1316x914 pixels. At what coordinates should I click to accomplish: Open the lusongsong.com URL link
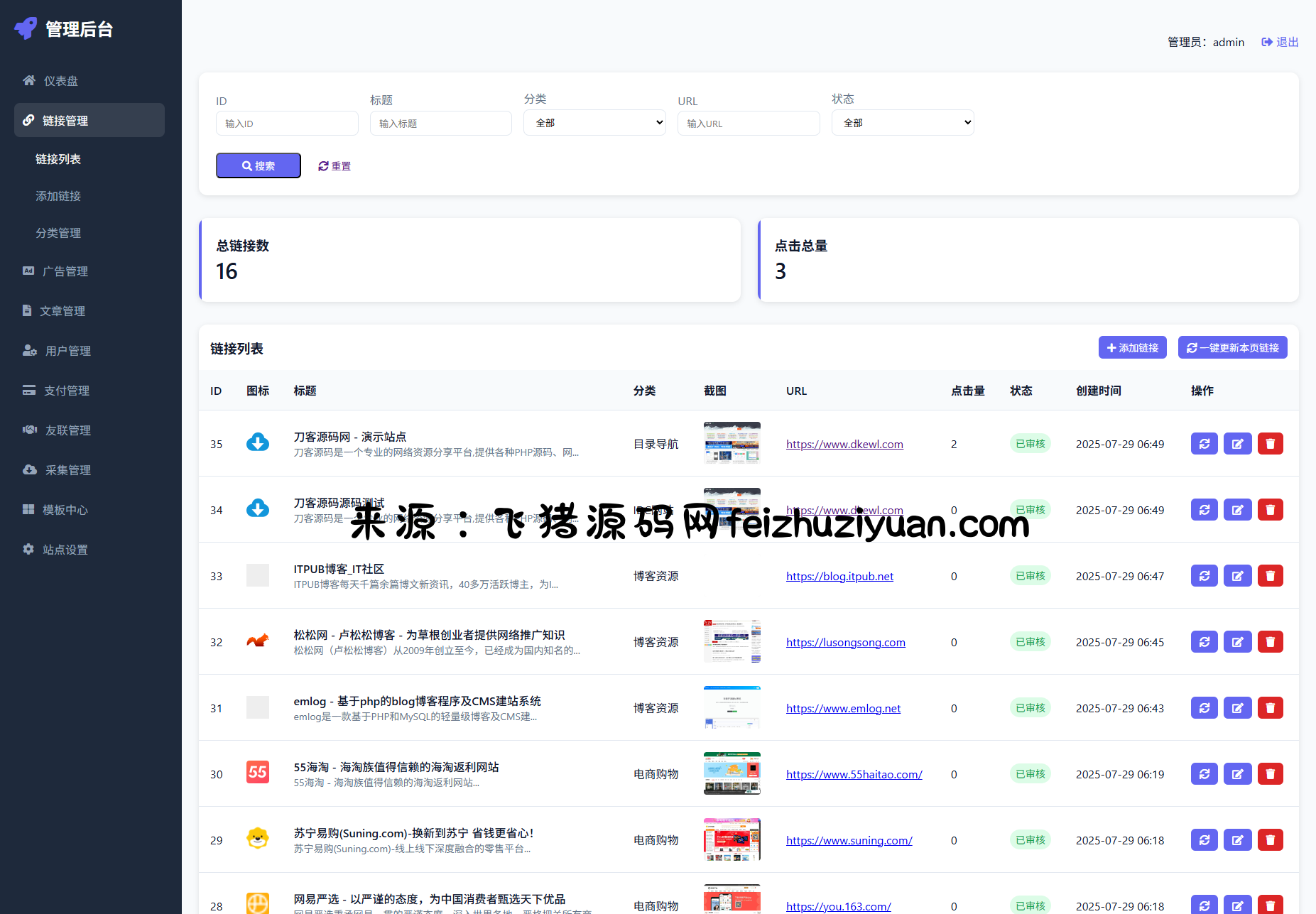click(x=845, y=643)
